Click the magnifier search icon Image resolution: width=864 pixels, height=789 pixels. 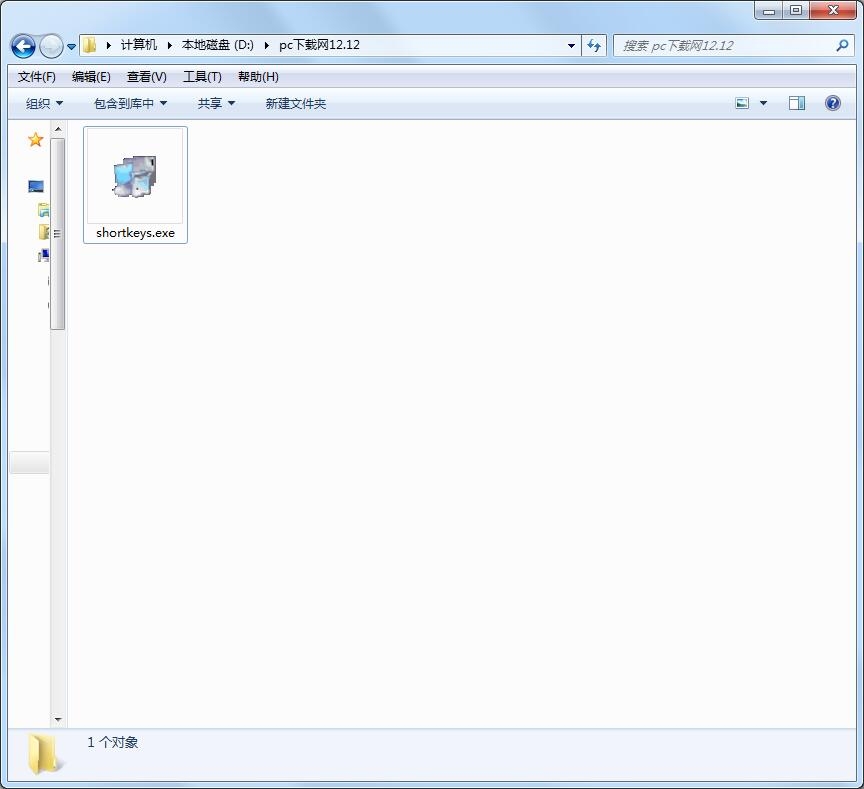pos(842,46)
